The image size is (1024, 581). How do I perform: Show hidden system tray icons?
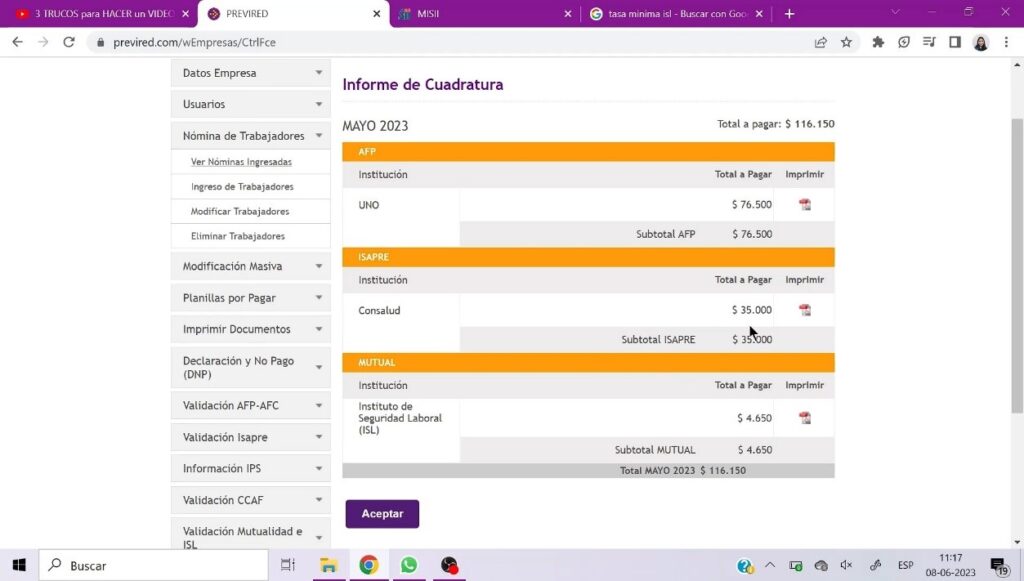[x=770, y=565]
